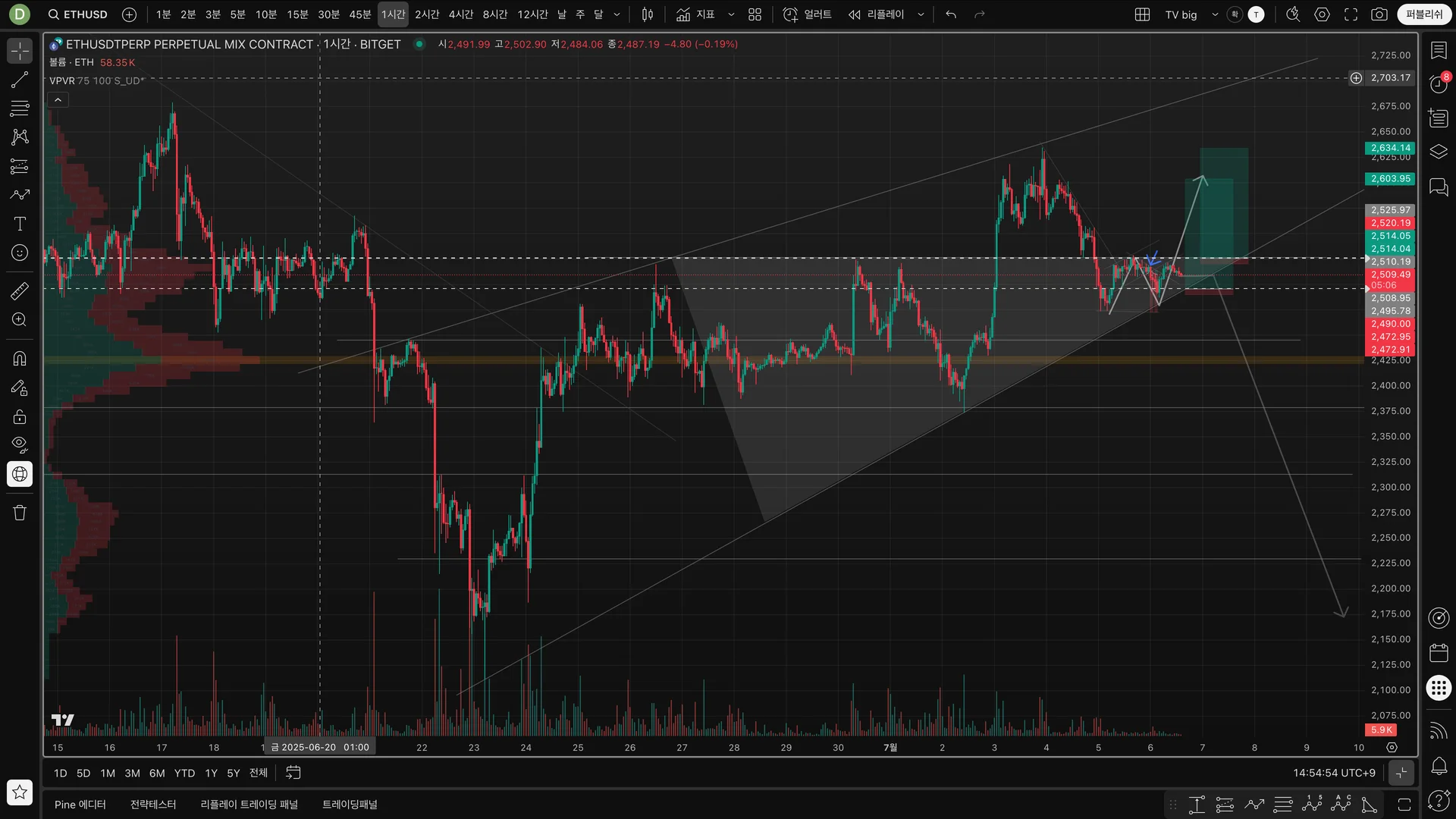The image size is (1456, 819).
Task: Switch to the 전략테스터 tab
Action: pyautogui.click(x=152, y=805)
